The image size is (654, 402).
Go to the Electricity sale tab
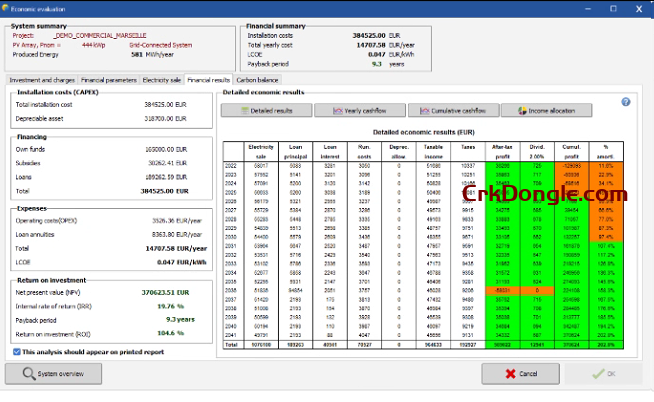coord(162,79)
